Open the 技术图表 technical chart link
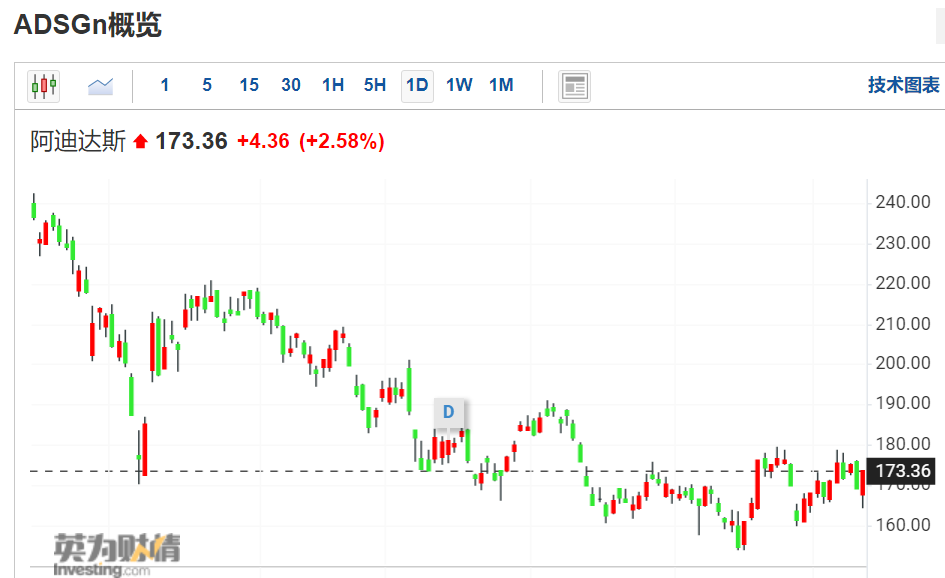This screenshot has width=945, height=578. [x=903, y=85]
